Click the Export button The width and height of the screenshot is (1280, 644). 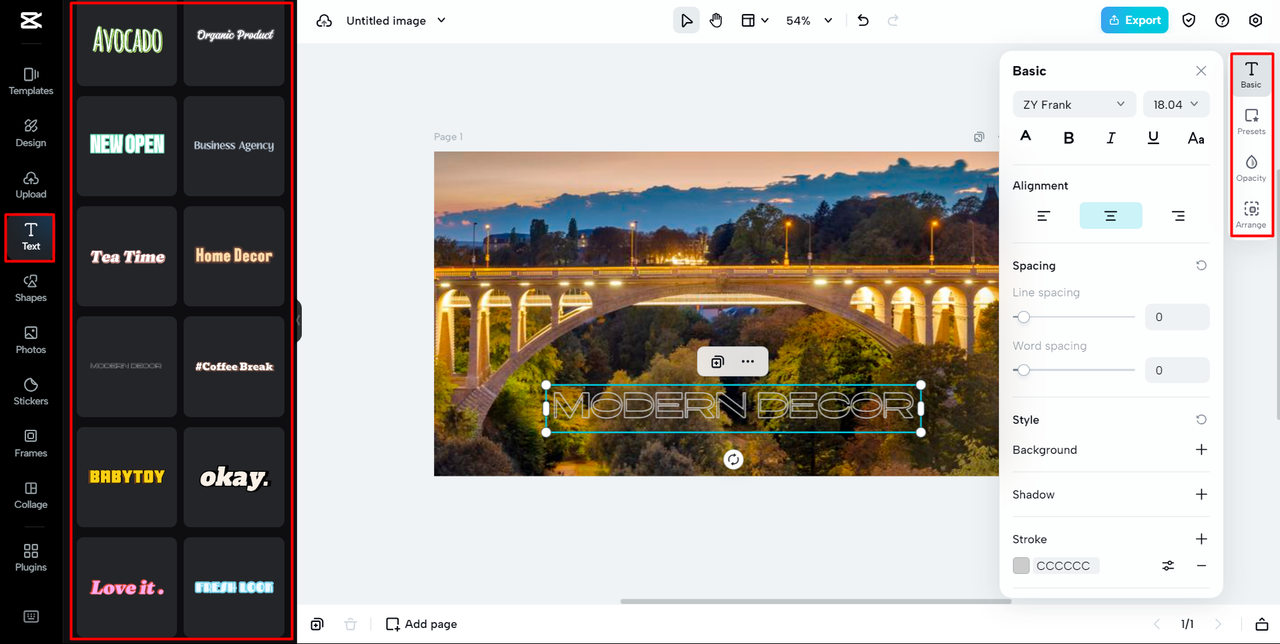tap(1135, 20)
